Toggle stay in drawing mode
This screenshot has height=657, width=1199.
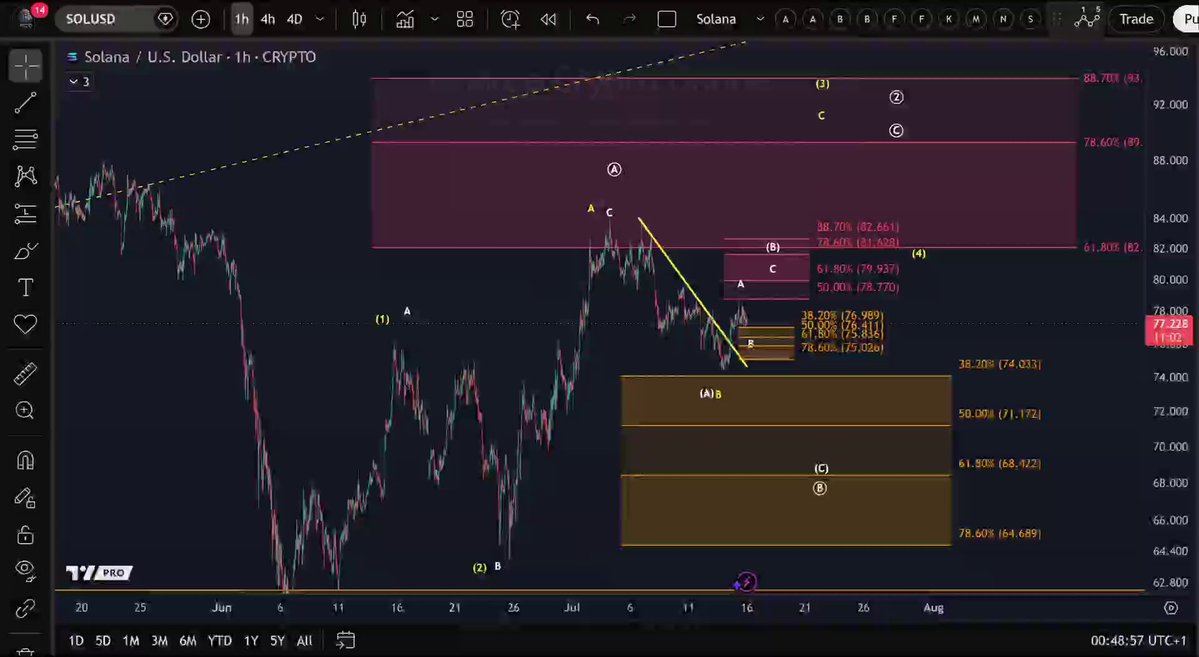click(25, 497)
